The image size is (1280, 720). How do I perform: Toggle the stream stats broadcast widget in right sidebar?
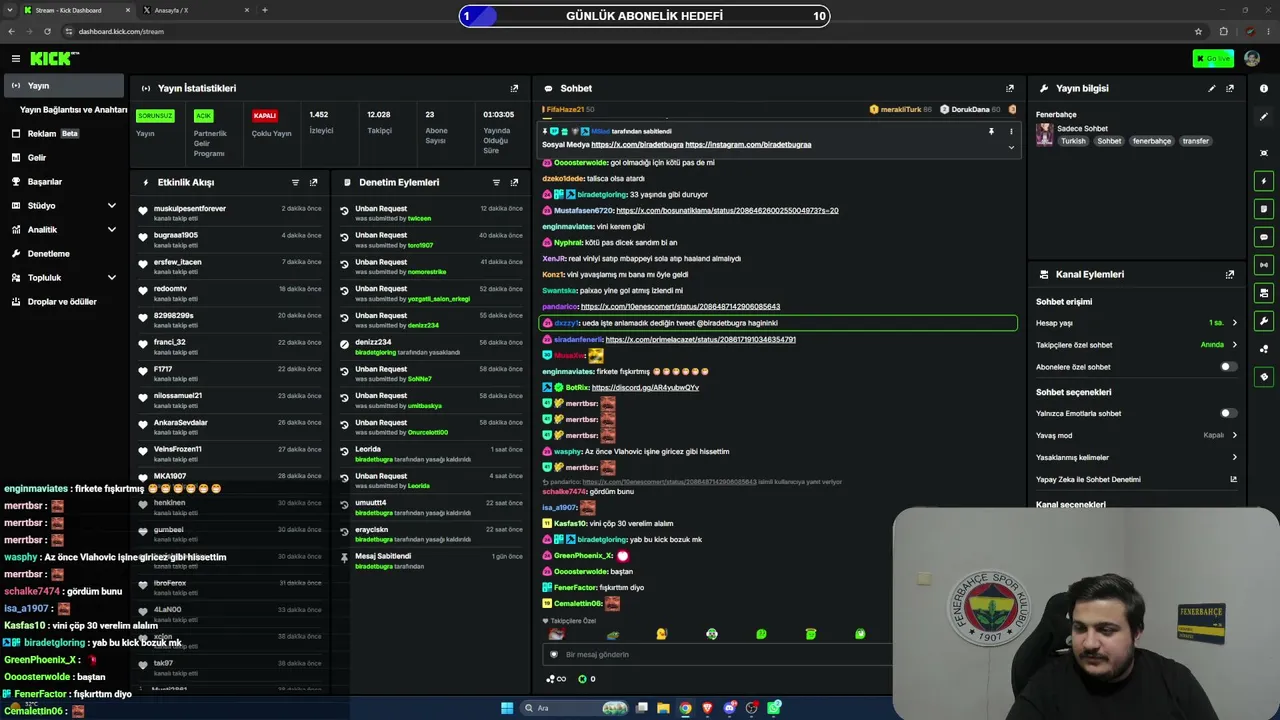pos(1264,265)
